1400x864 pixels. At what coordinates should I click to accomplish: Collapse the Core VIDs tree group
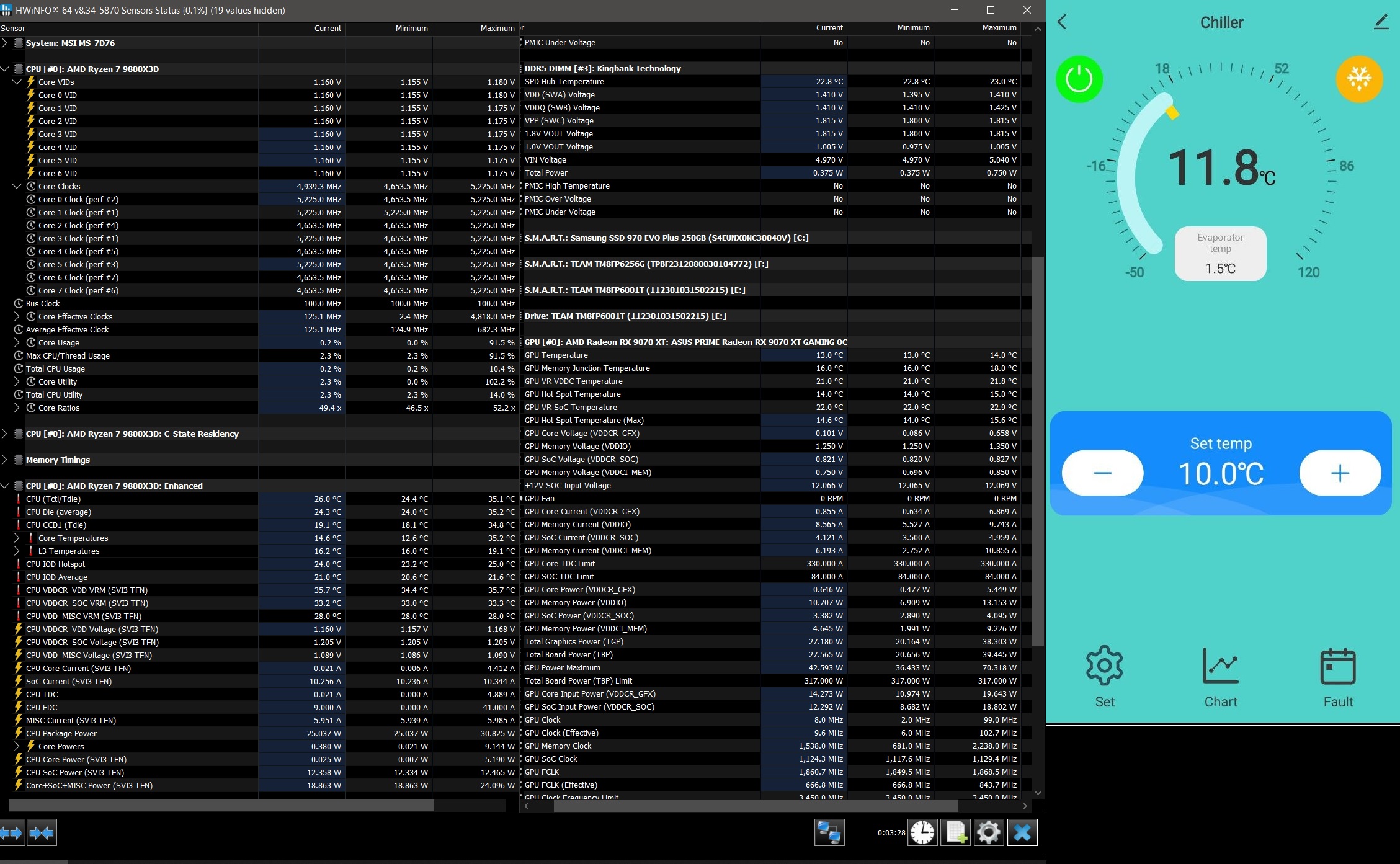click(17, 82)
